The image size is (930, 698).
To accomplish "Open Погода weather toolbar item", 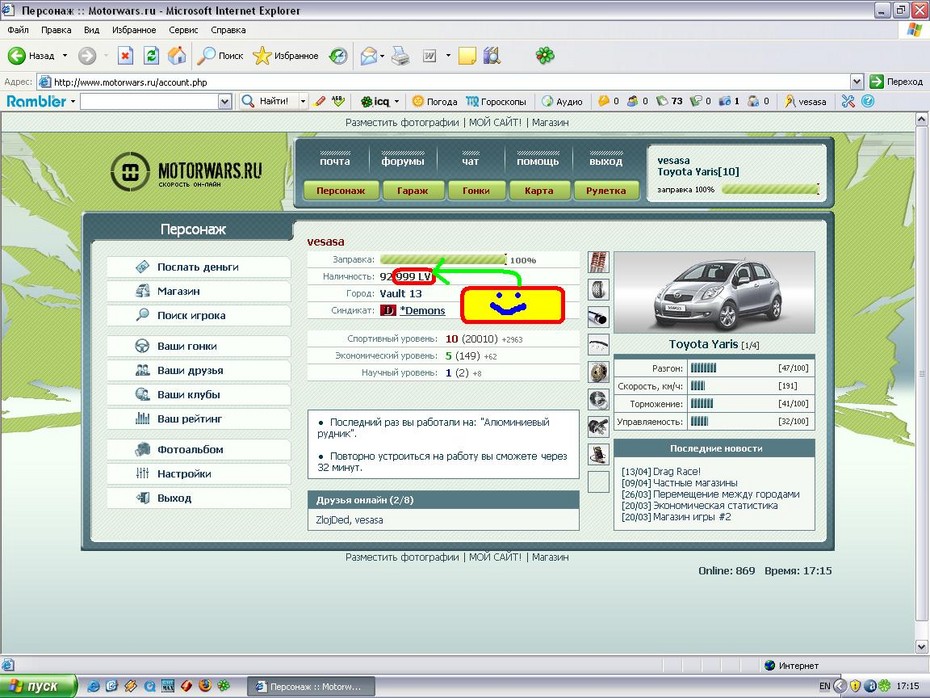I will pyautogui.click(x=435, y=101).
